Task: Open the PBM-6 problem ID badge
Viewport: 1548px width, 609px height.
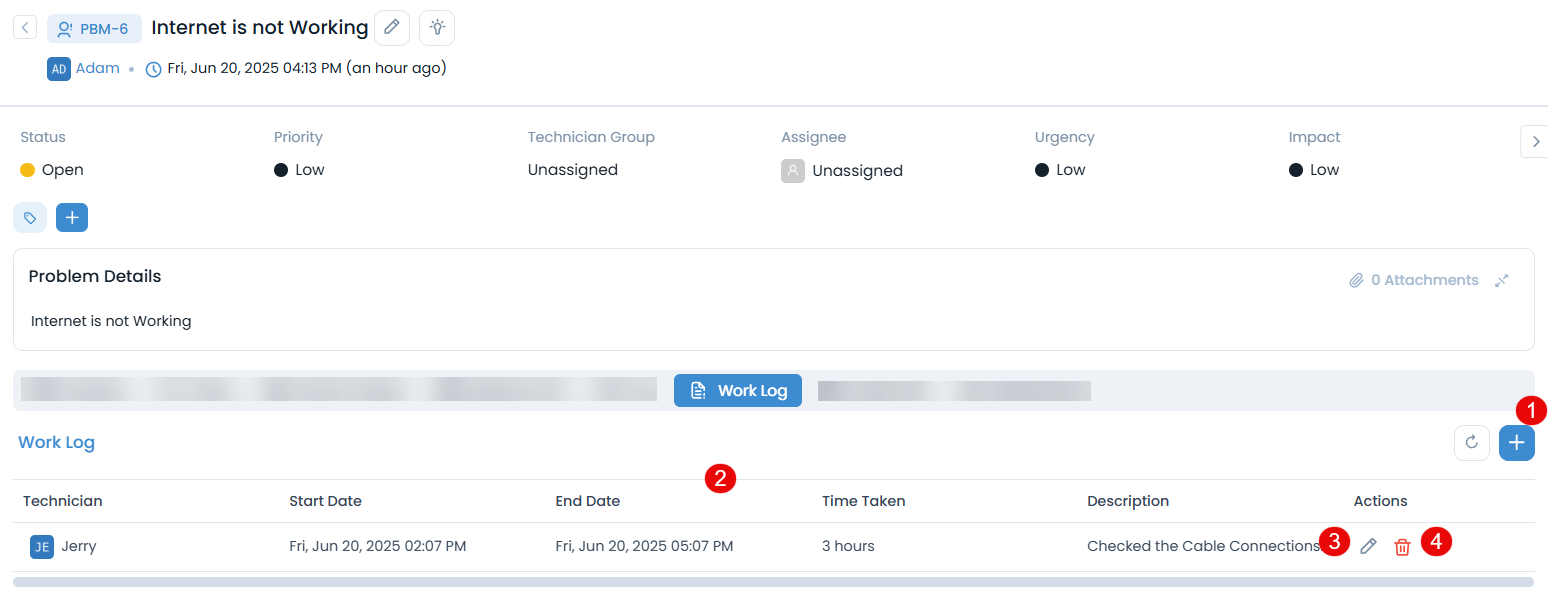Action: (94, 29)
